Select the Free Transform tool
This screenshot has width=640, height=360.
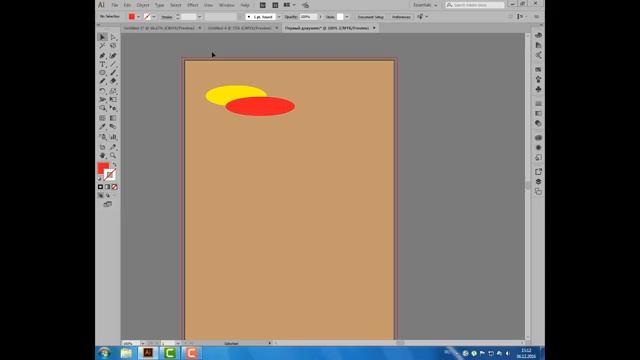click(x=113, y=99)
